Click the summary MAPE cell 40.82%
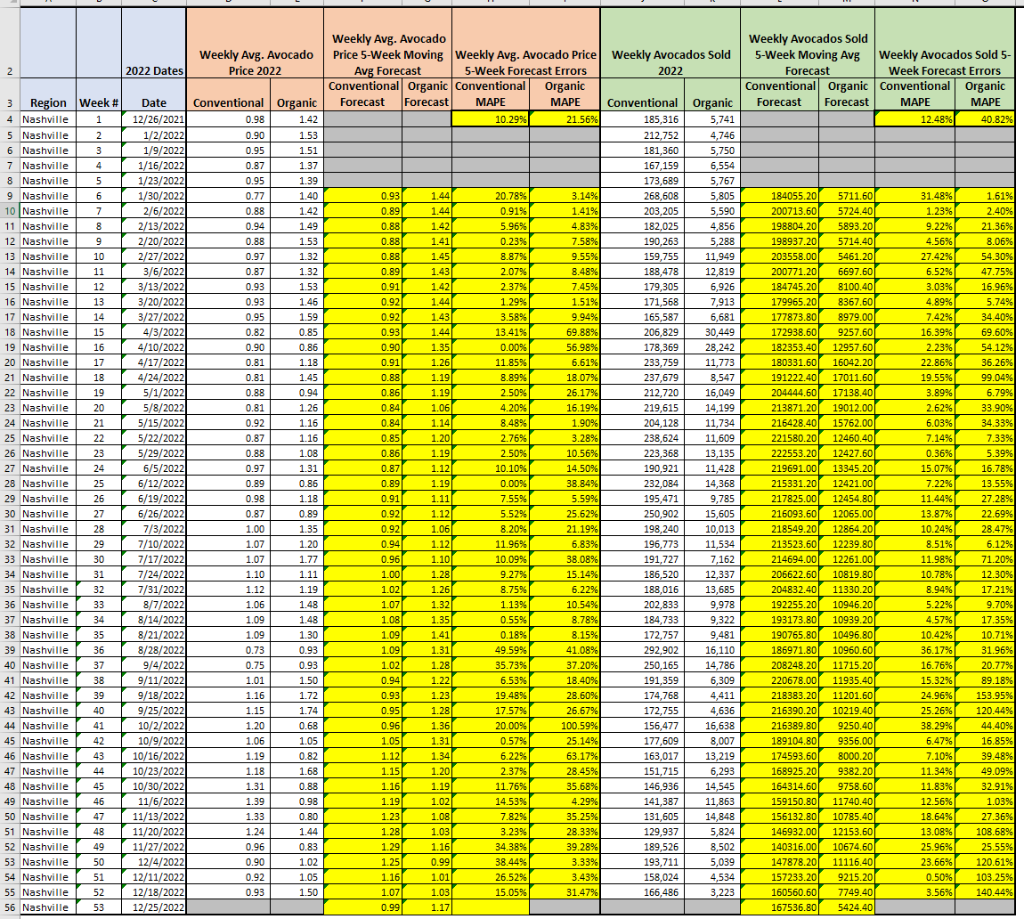The width and height of the screenshot is (1024, 919). (985, 119)
